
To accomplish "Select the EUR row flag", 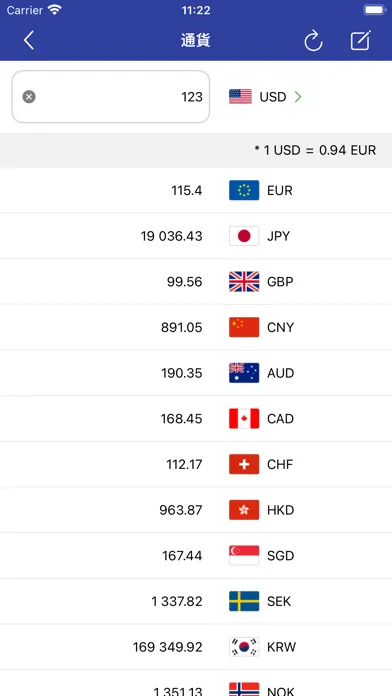I will tap(244, 190).
